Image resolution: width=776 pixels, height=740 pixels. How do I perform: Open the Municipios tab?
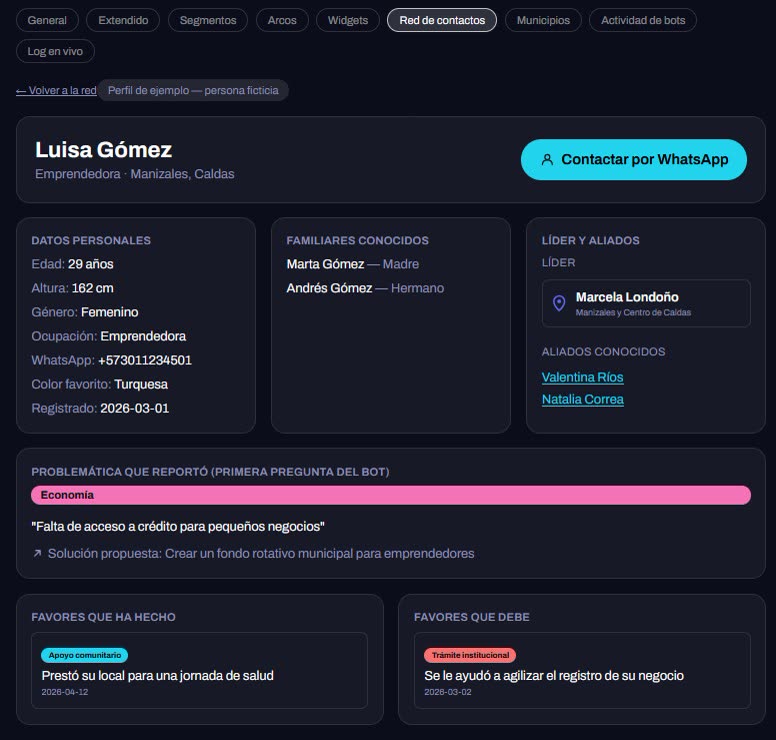point(543,20)
